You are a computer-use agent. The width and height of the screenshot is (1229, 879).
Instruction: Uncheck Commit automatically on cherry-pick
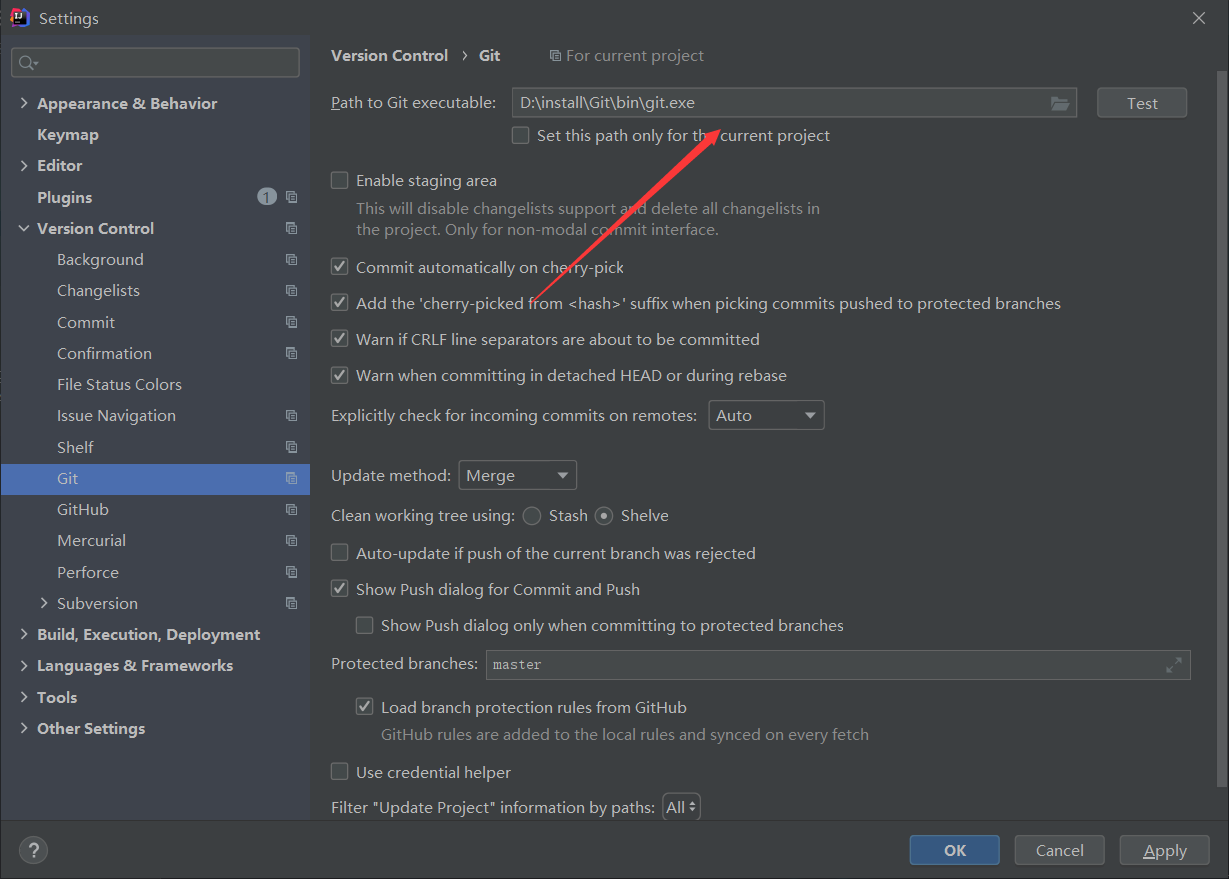point(340,267)
